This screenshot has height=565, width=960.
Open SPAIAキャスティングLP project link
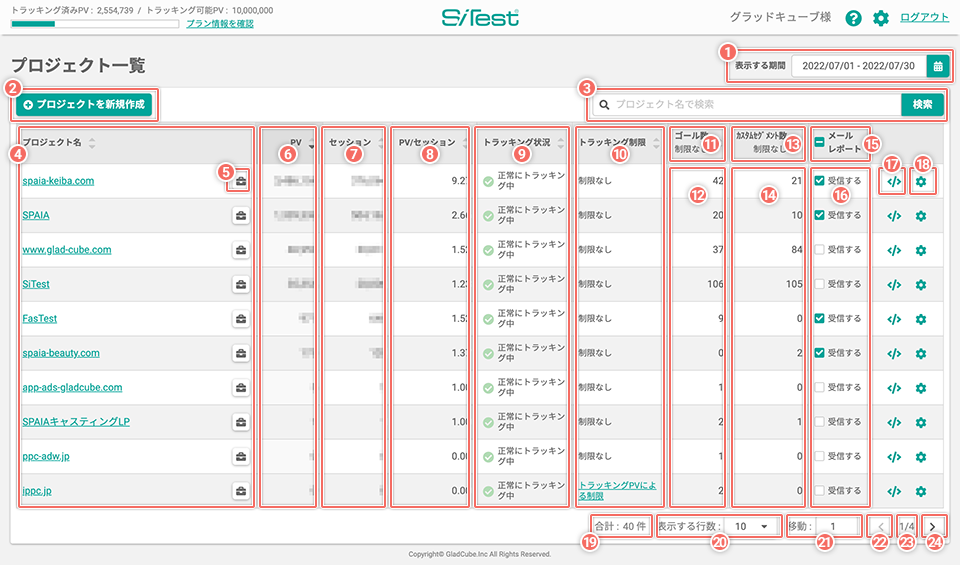[x=76, y=422]
